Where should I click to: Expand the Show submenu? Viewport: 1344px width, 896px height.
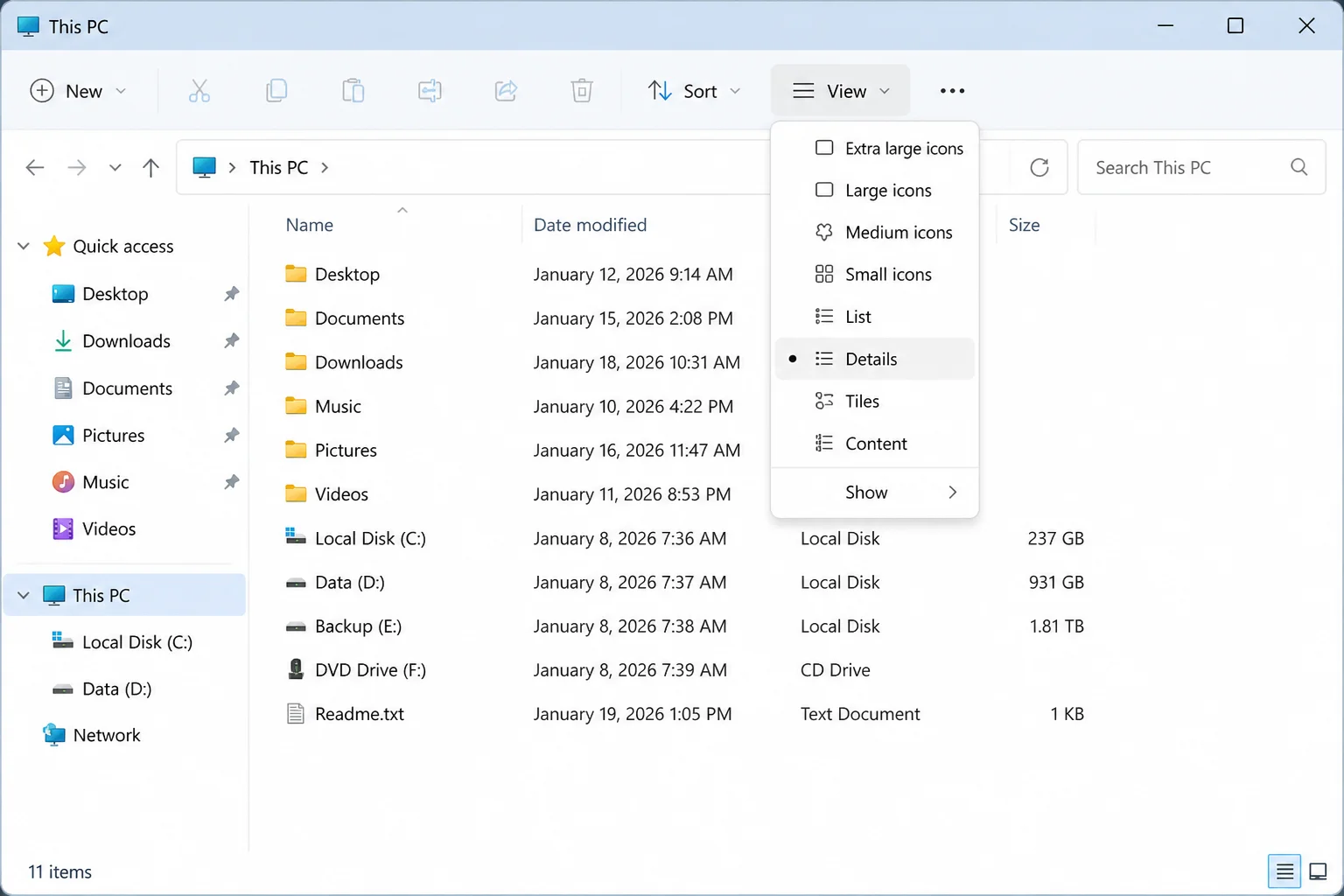[875, 493]
